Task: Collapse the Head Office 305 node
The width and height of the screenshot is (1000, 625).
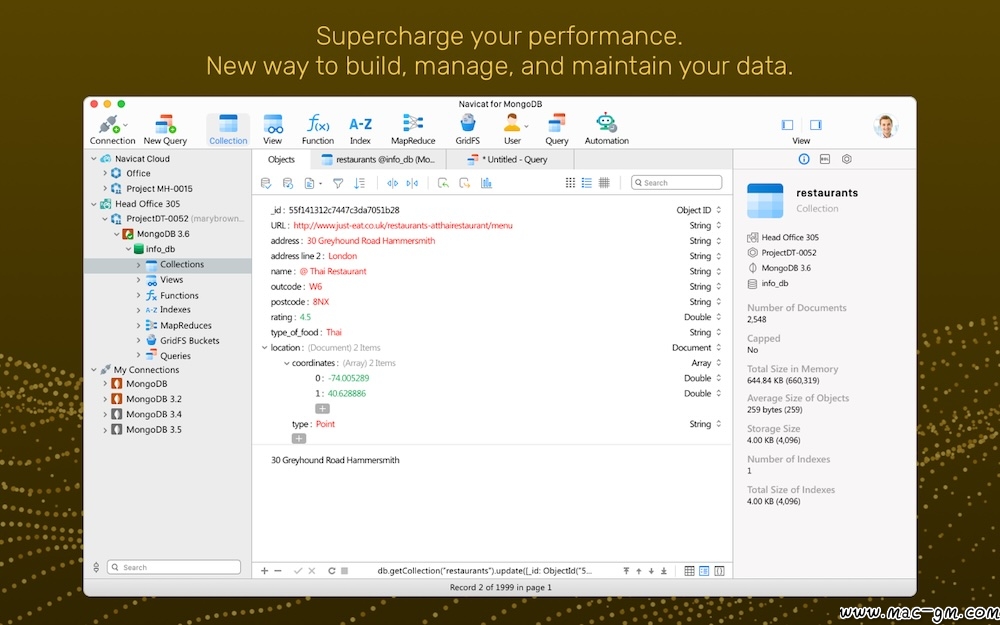Action: (x=94, y=204)
